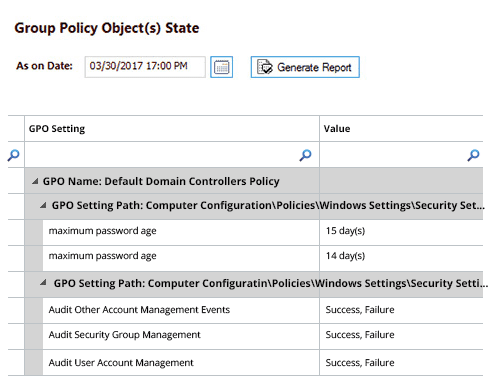This screenshot has width=500, height=390.
Task: Collapse the first GPO Setting Path group
Action: click(43, 205)
